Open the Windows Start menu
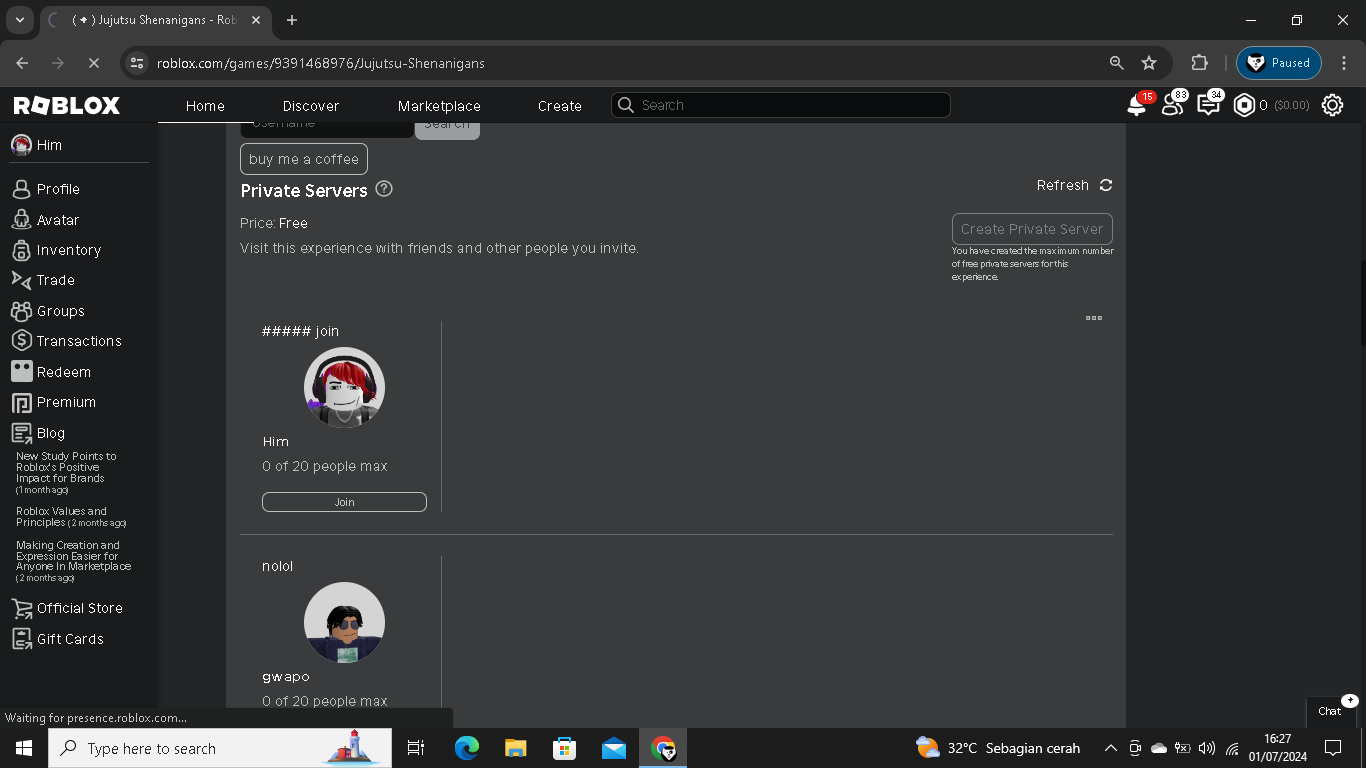Viewport: 1366px width, 768px height. [x=24, y=748]
